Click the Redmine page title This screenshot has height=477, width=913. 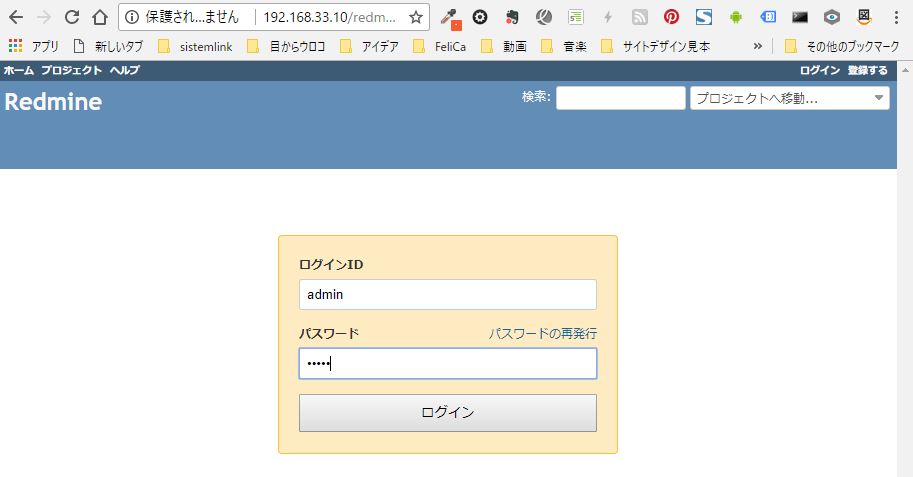pos(54,102)
